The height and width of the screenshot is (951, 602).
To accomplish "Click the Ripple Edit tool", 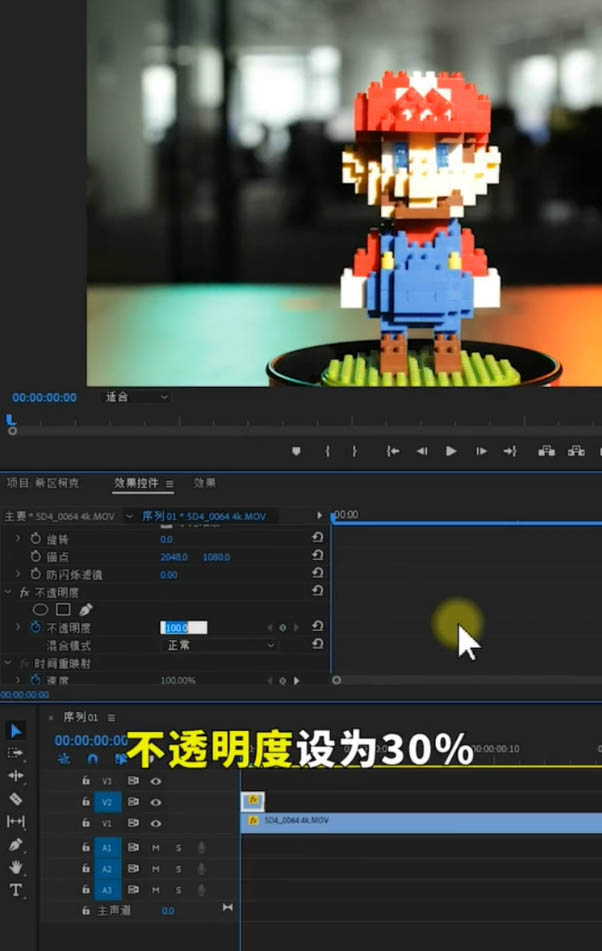I will tap(15, 775).
